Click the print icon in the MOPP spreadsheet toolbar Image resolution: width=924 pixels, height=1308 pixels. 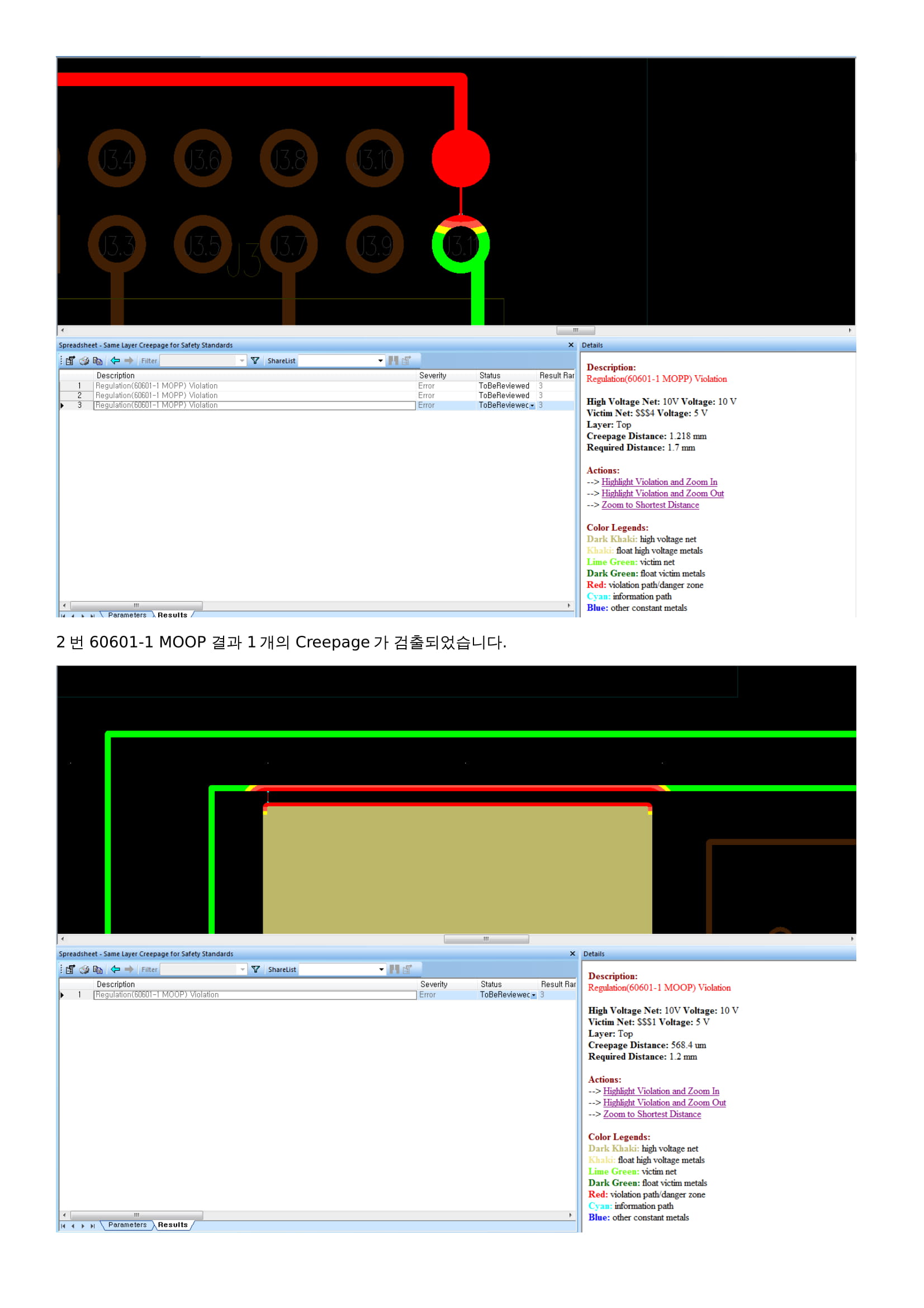coord(84,361)
